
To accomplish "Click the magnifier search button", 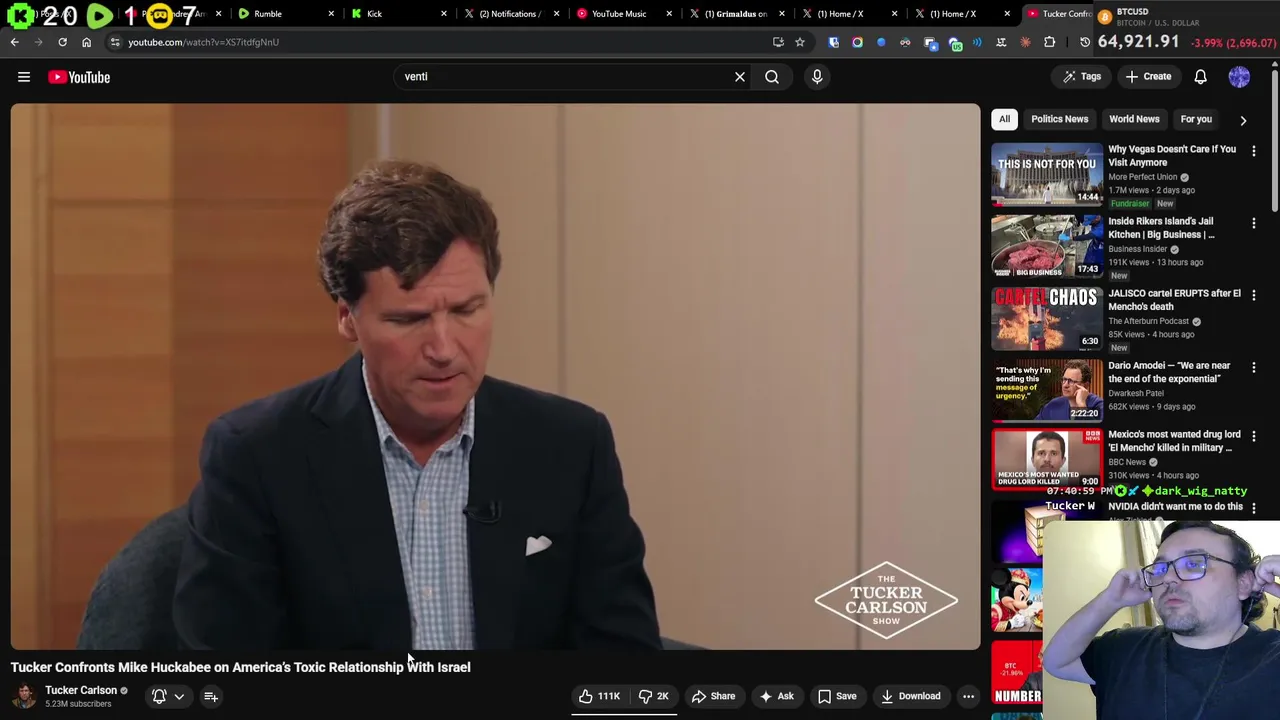I will click(772, 77).
